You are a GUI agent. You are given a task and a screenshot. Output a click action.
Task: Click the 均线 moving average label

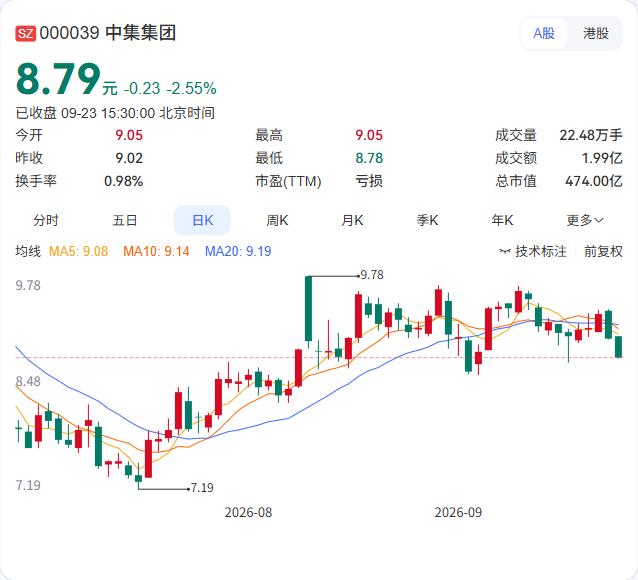coord(28,251)
